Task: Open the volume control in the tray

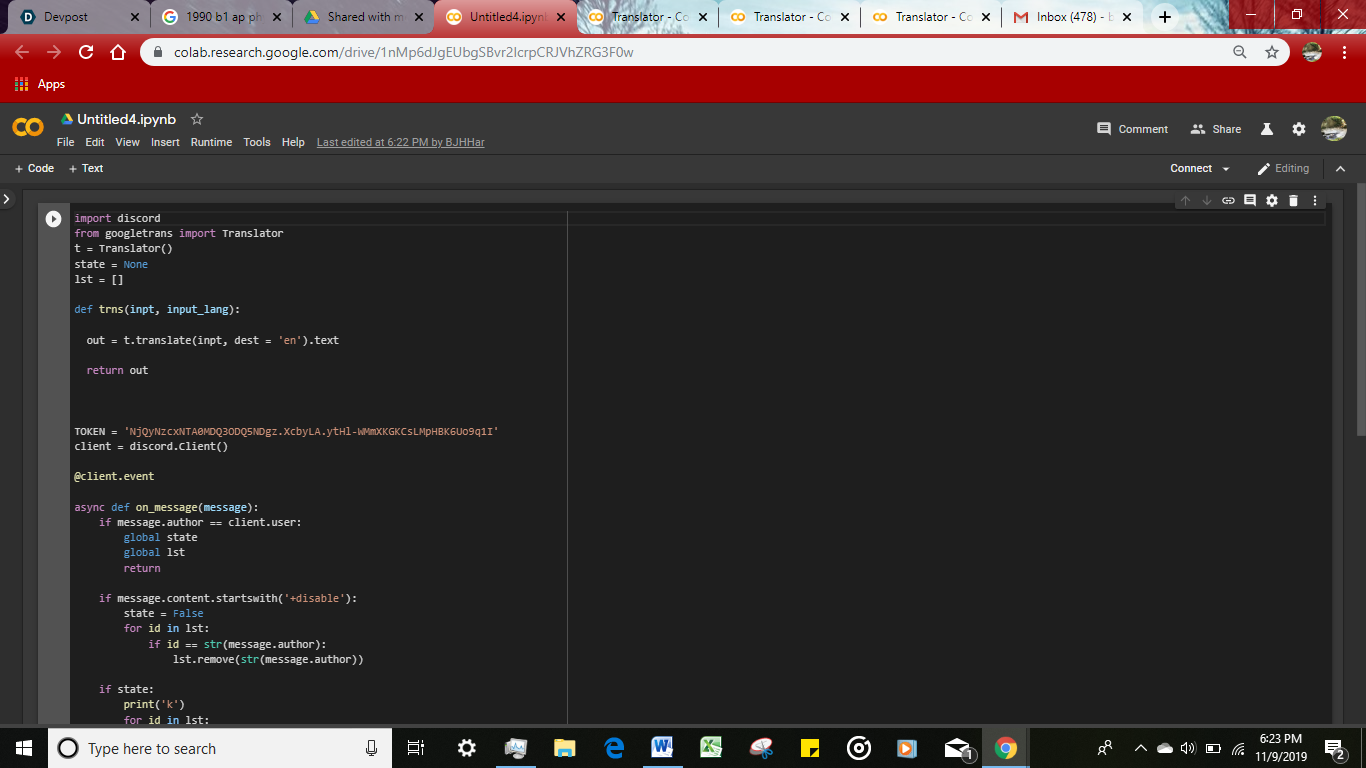Action: coord(1188,748)
